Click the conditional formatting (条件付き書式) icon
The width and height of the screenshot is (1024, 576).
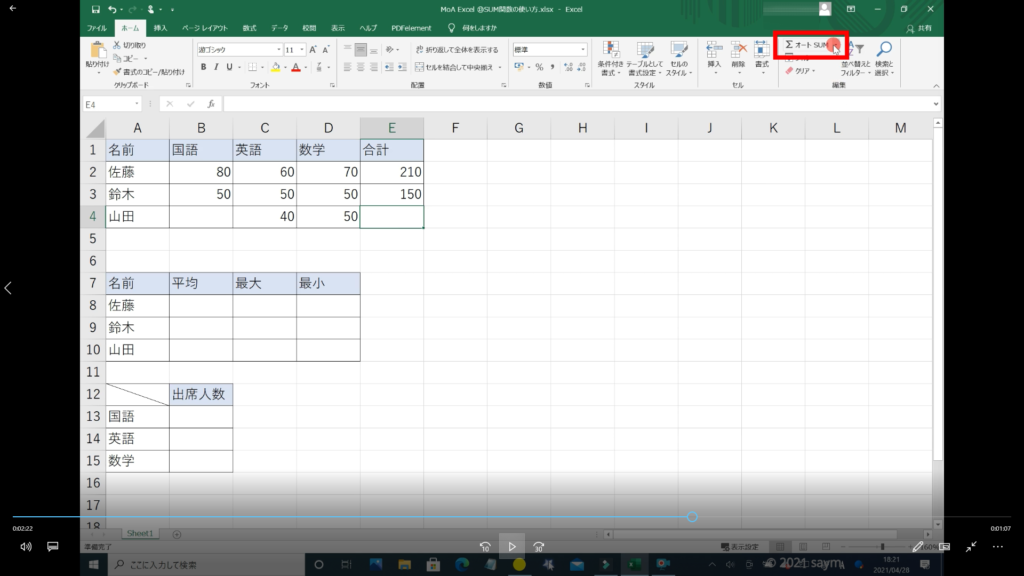click(611, 52)
